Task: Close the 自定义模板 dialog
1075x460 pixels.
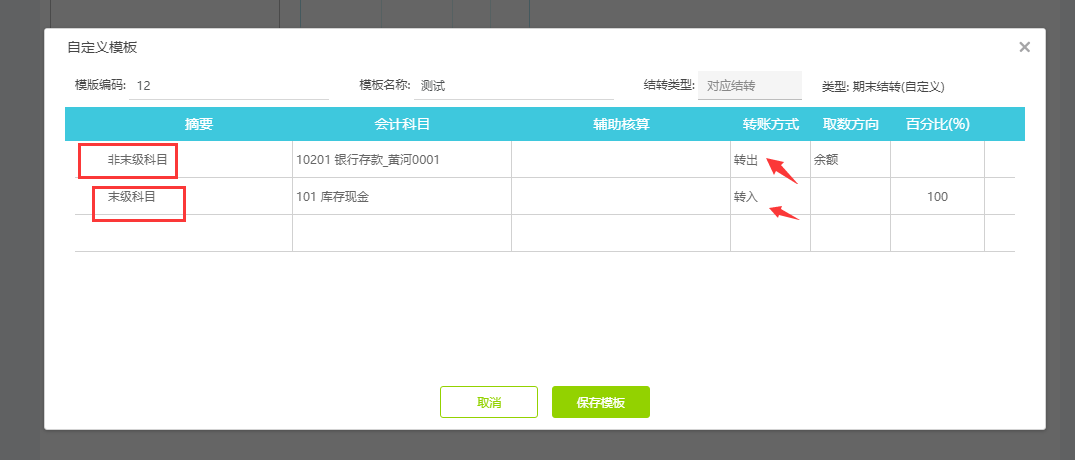Action: tap(1024, 47)
